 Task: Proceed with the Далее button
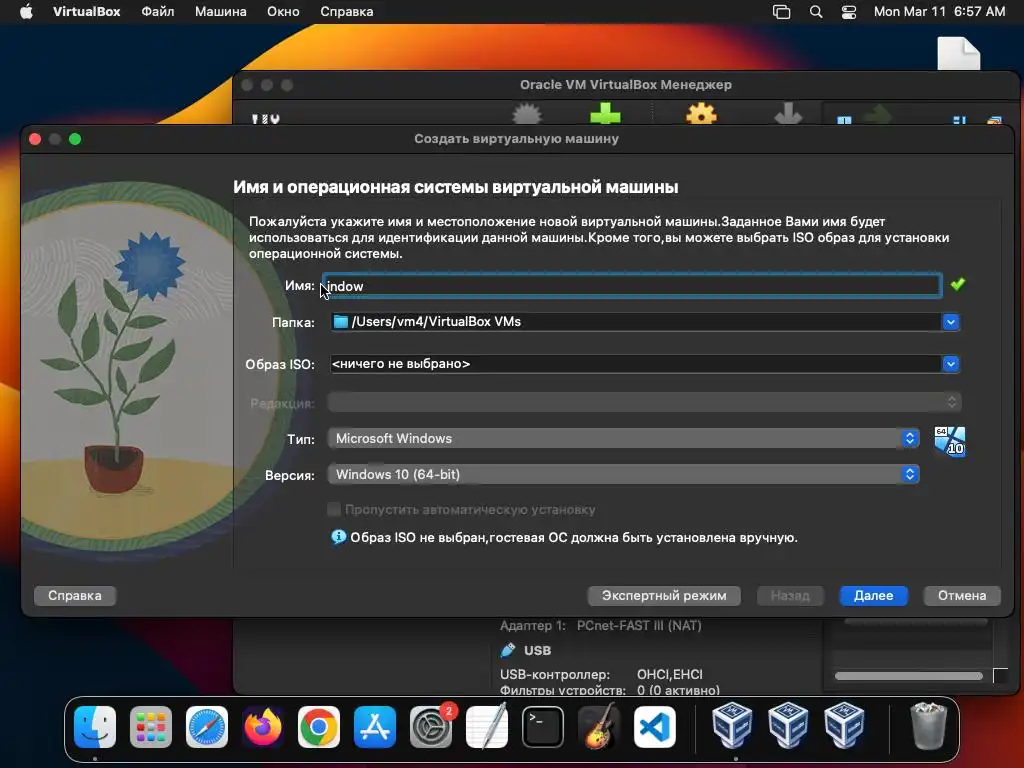[873, 596]
